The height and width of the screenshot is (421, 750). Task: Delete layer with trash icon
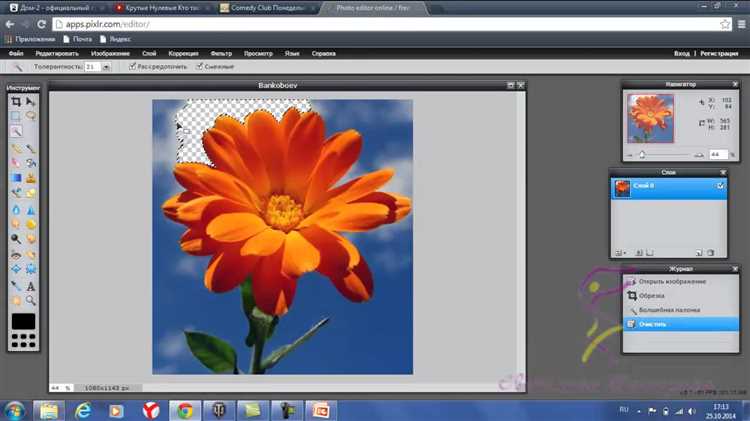[711, 253]
